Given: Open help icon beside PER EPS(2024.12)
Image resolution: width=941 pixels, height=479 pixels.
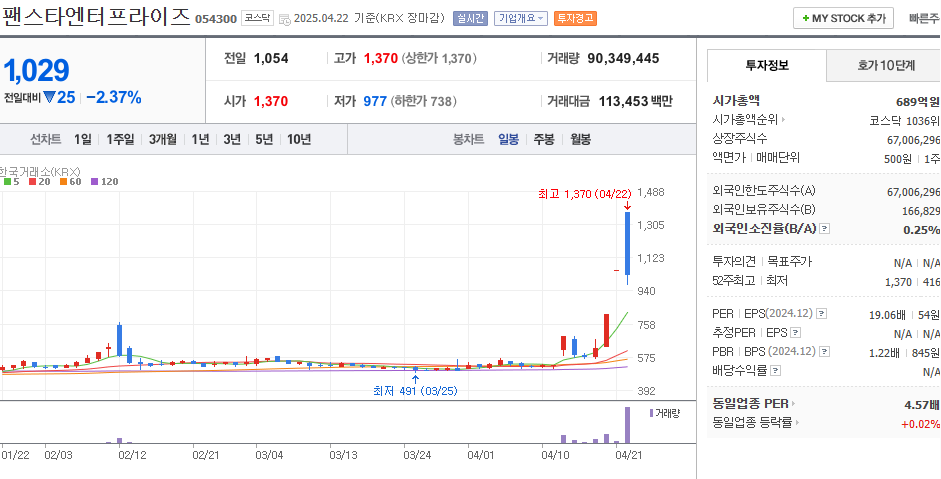Looking at the screenshot, I should (x=822, y=314).
